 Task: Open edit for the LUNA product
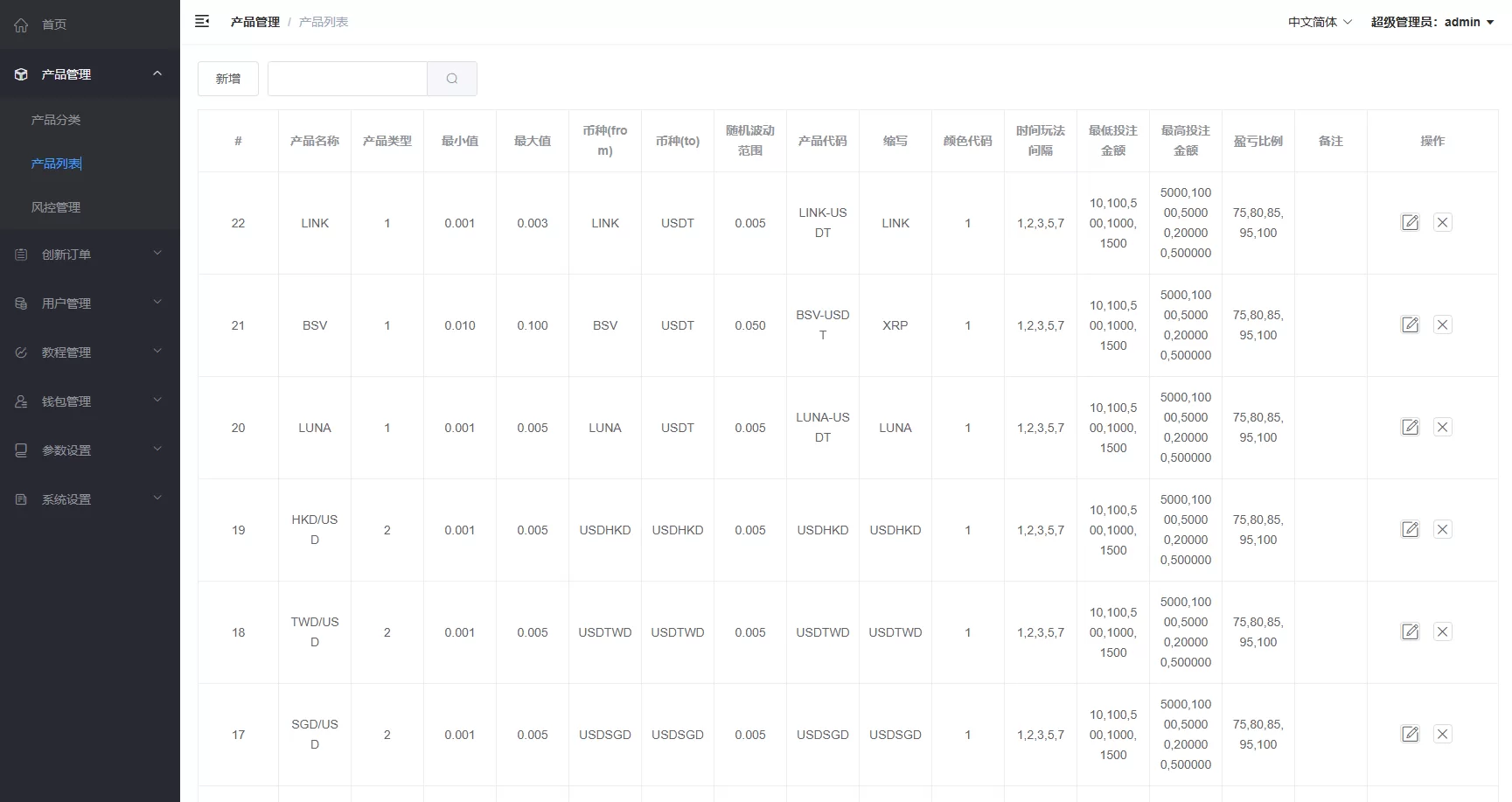coord(1410,428)
